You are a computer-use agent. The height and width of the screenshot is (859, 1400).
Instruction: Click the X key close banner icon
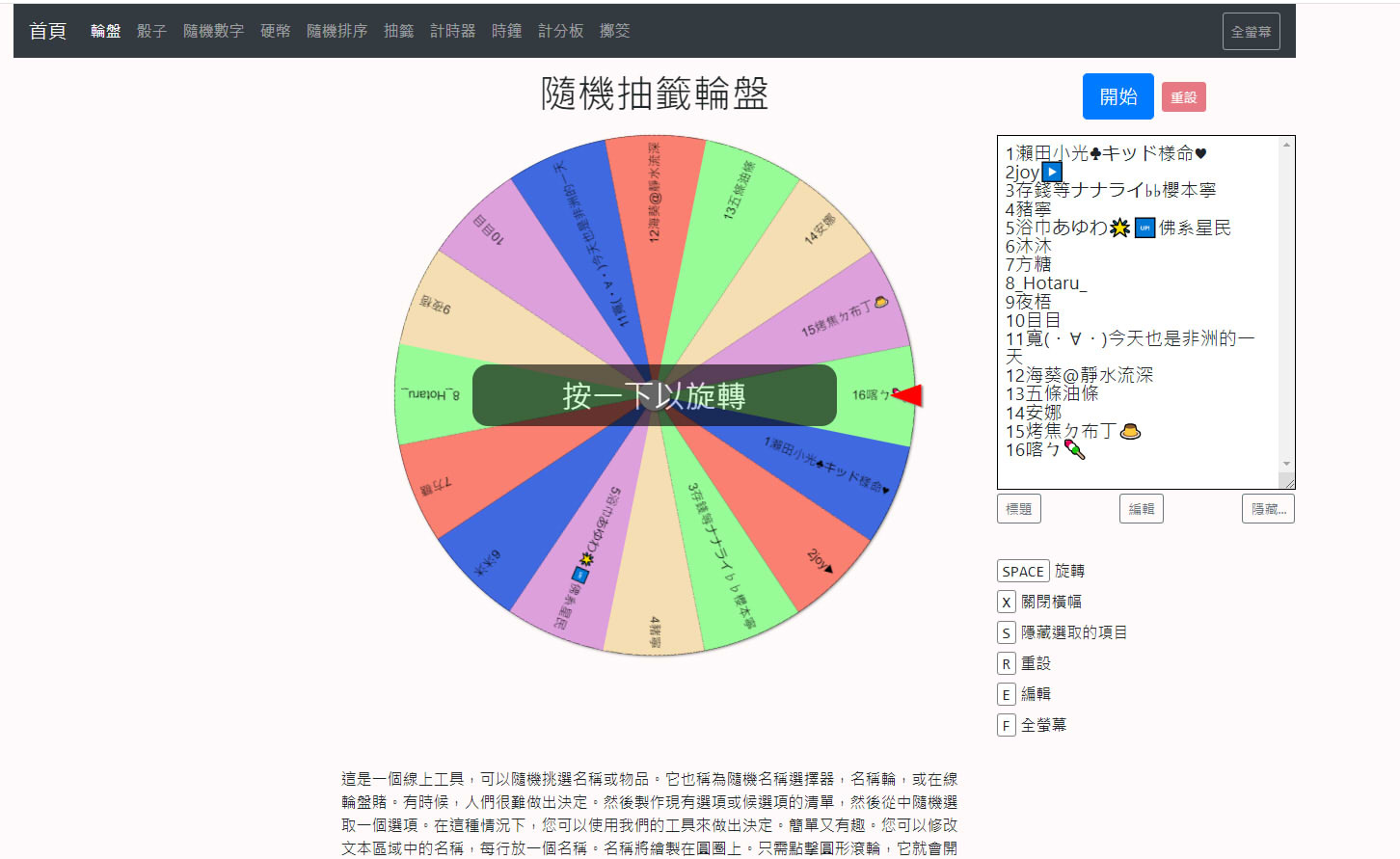point(1006,603)
